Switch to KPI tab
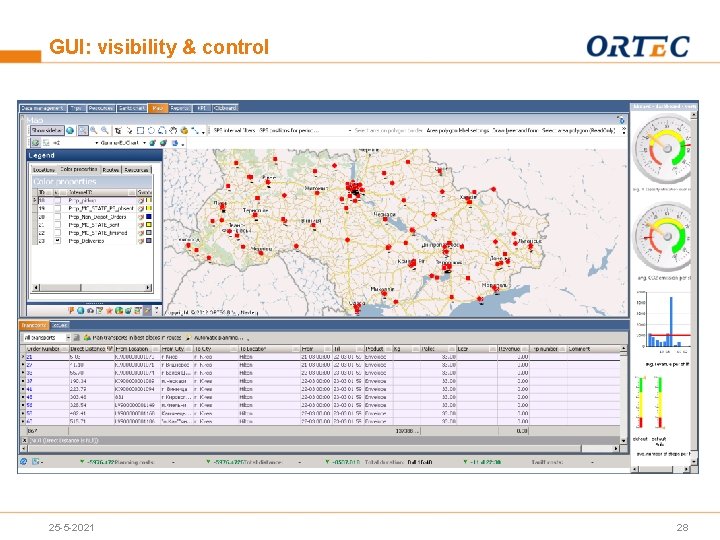 (202, 108)
